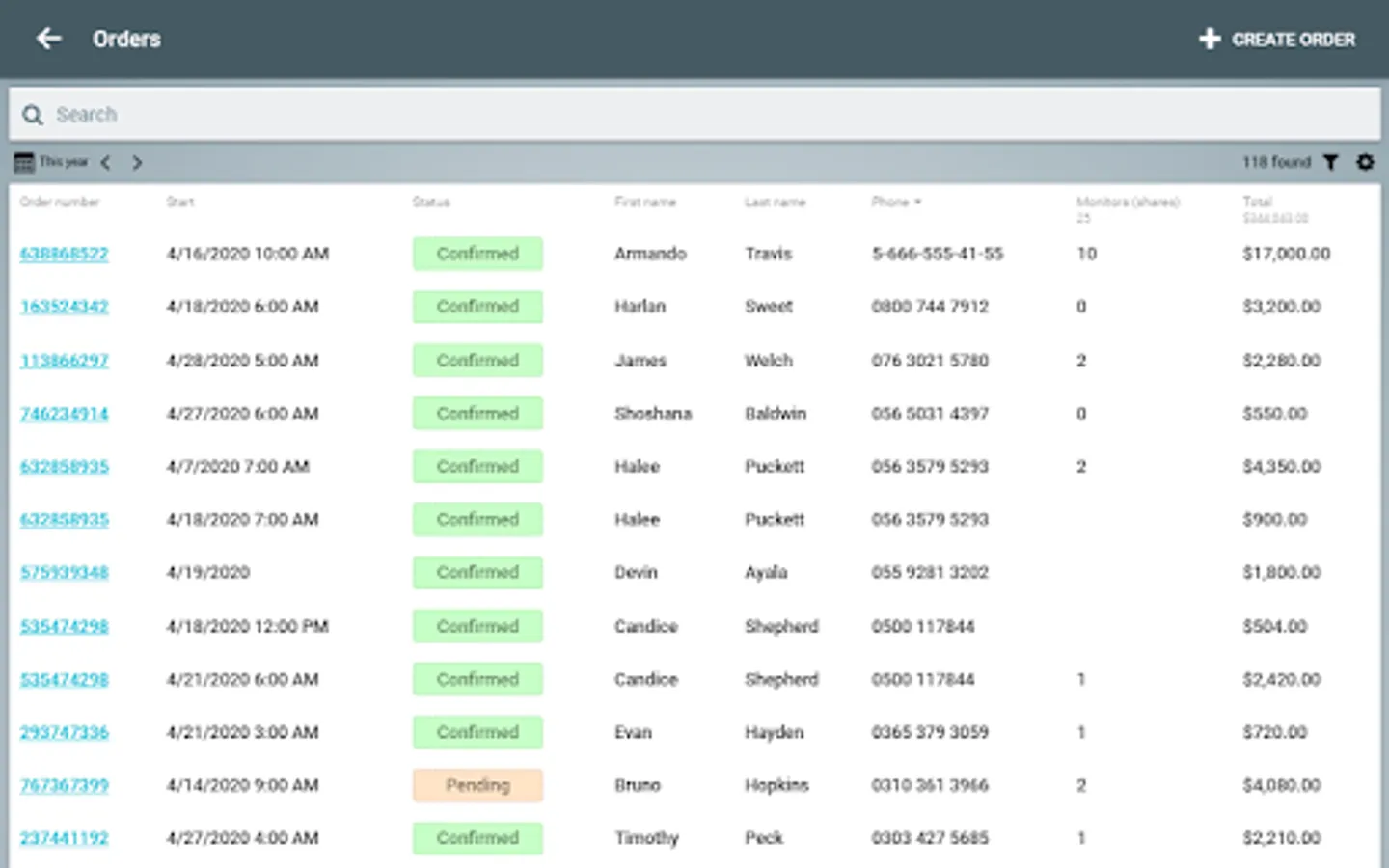Open order 237441192 for Timothy Peck
Screen dimensions: 1389x868
[x=65, y=838]
